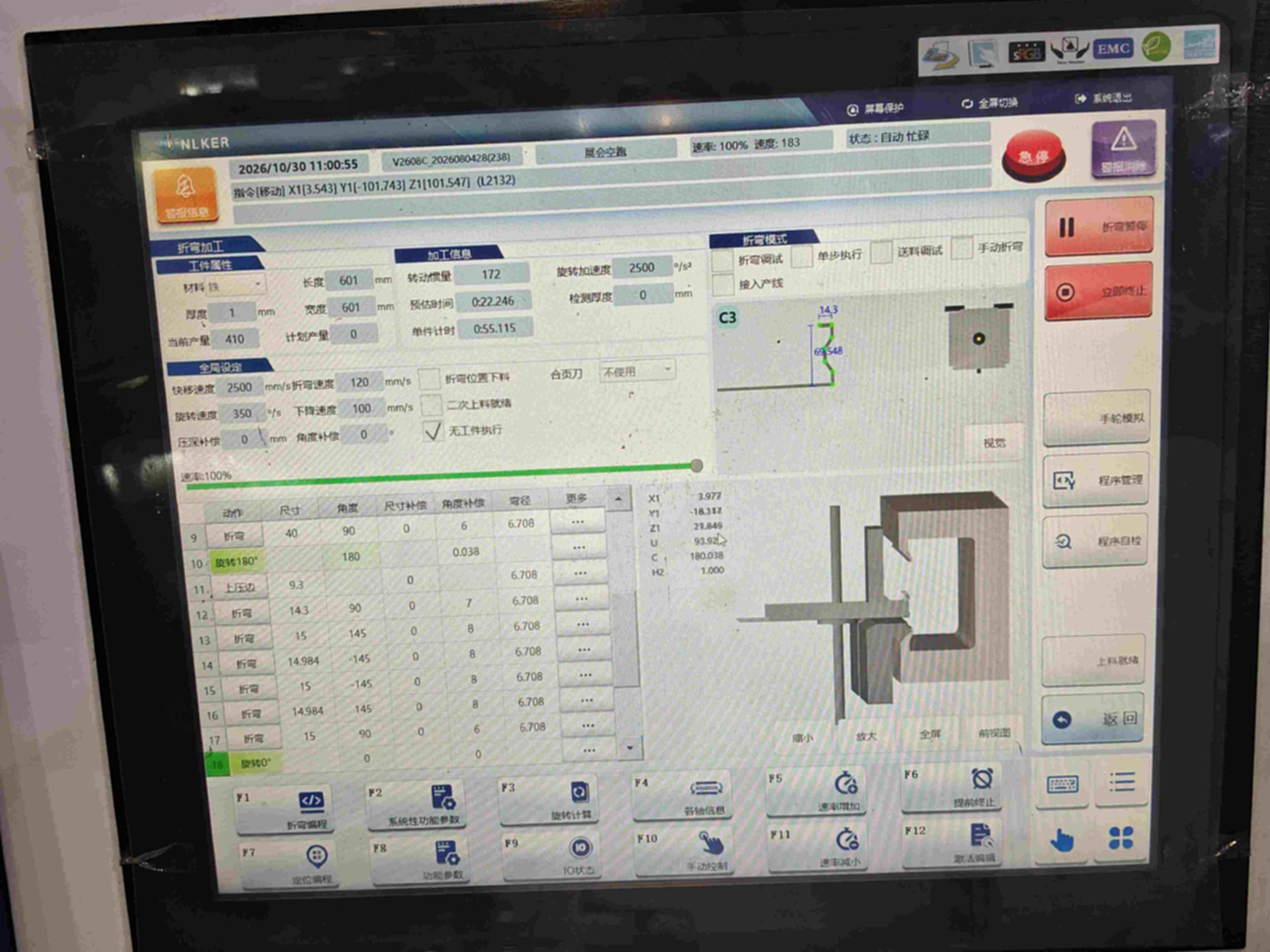Viewport: 1270px width, 952px height.
Task: Click the 返回 back button
Action: (1094, 719)
